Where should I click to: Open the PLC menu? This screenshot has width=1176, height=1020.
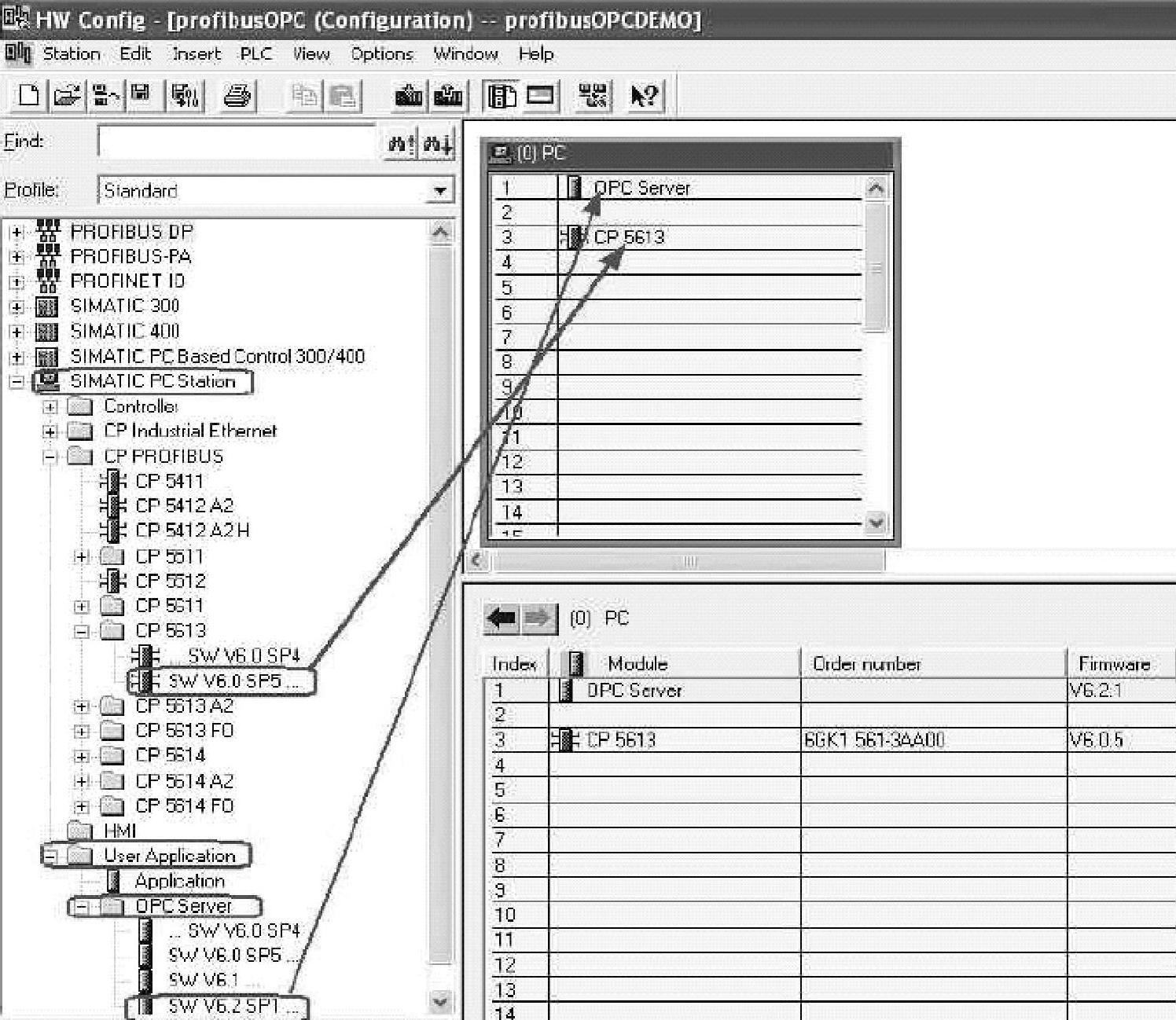256,53
